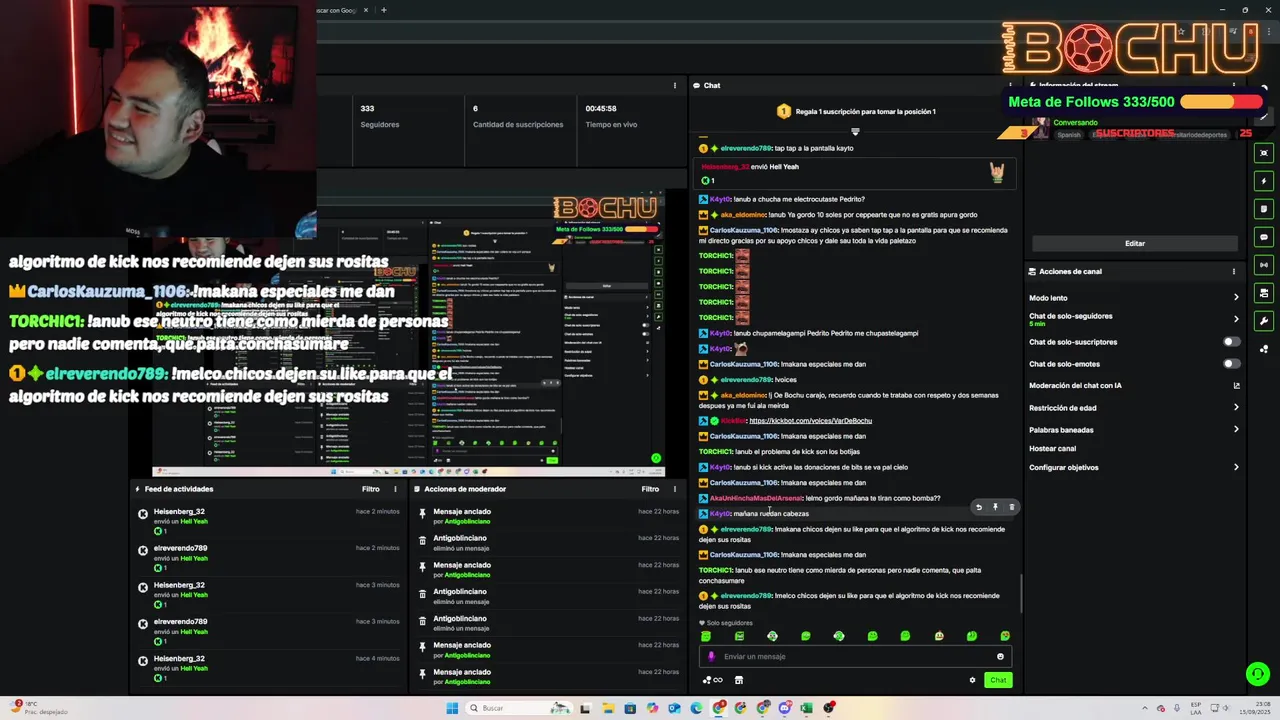Image resolution: width=1280 pixels, height=720 pixels.
Task: Open options menu of Feed de actividades
Action: point(395,489)
